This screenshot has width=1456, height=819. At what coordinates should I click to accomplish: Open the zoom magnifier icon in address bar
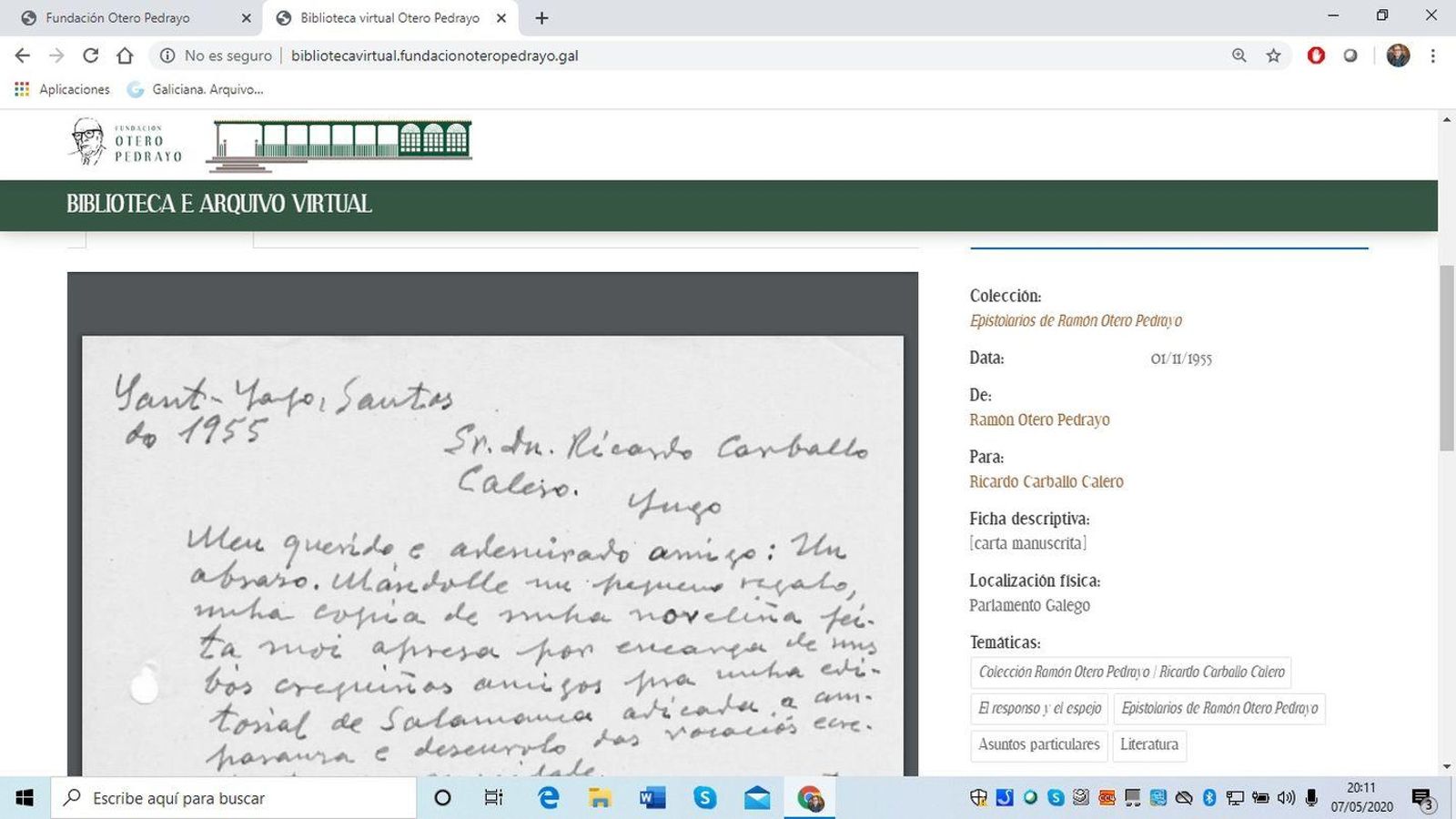1239,56
